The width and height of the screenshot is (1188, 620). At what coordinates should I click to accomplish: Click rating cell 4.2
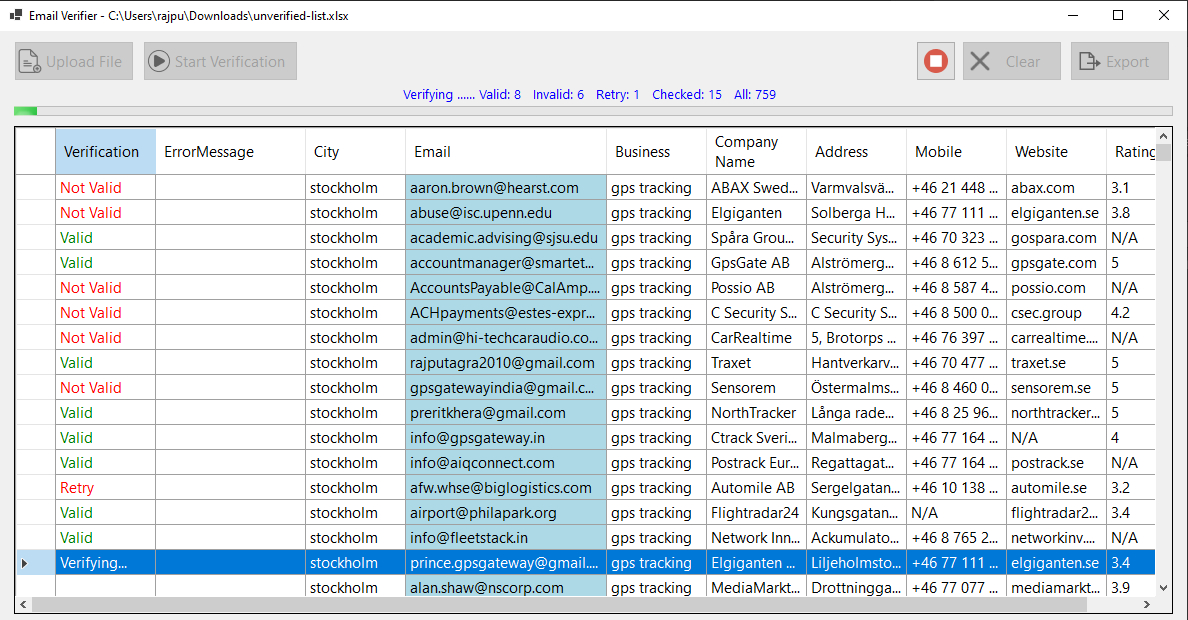click(x=1131, y=313)
